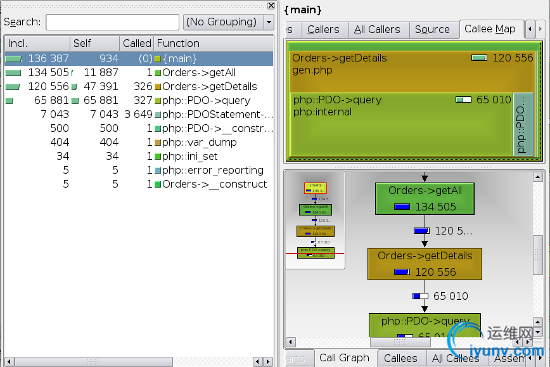Switch to the Callees bottom tab

coord(401,358)
